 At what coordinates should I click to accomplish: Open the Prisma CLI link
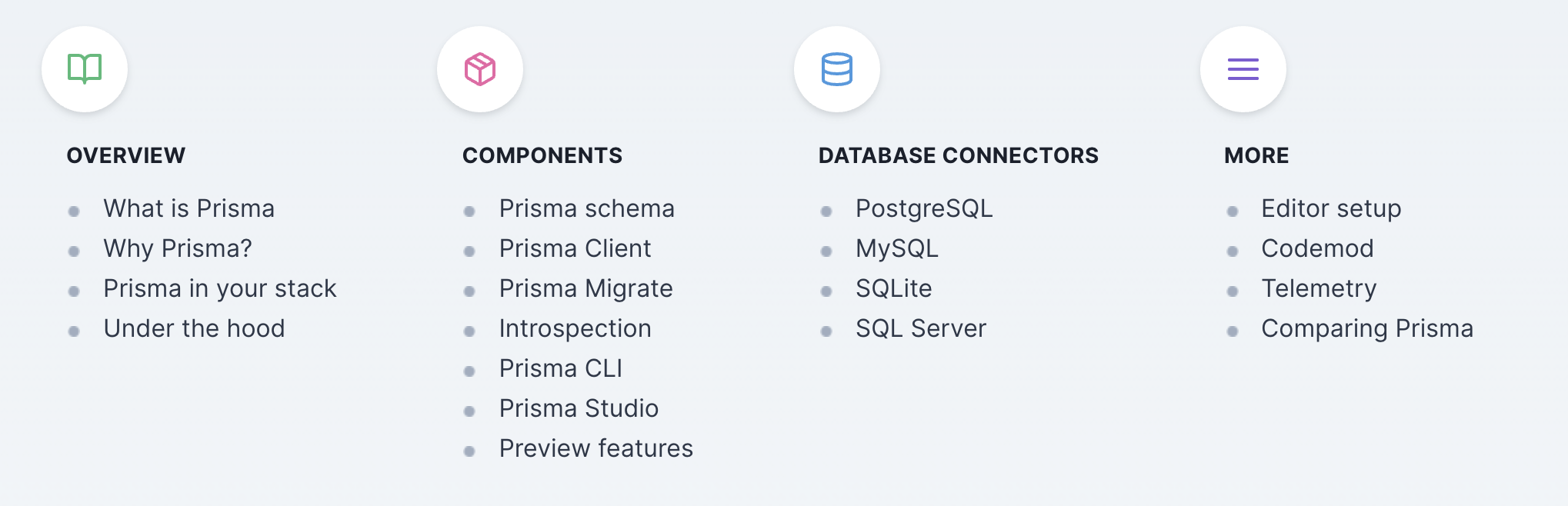click(561, 368)
